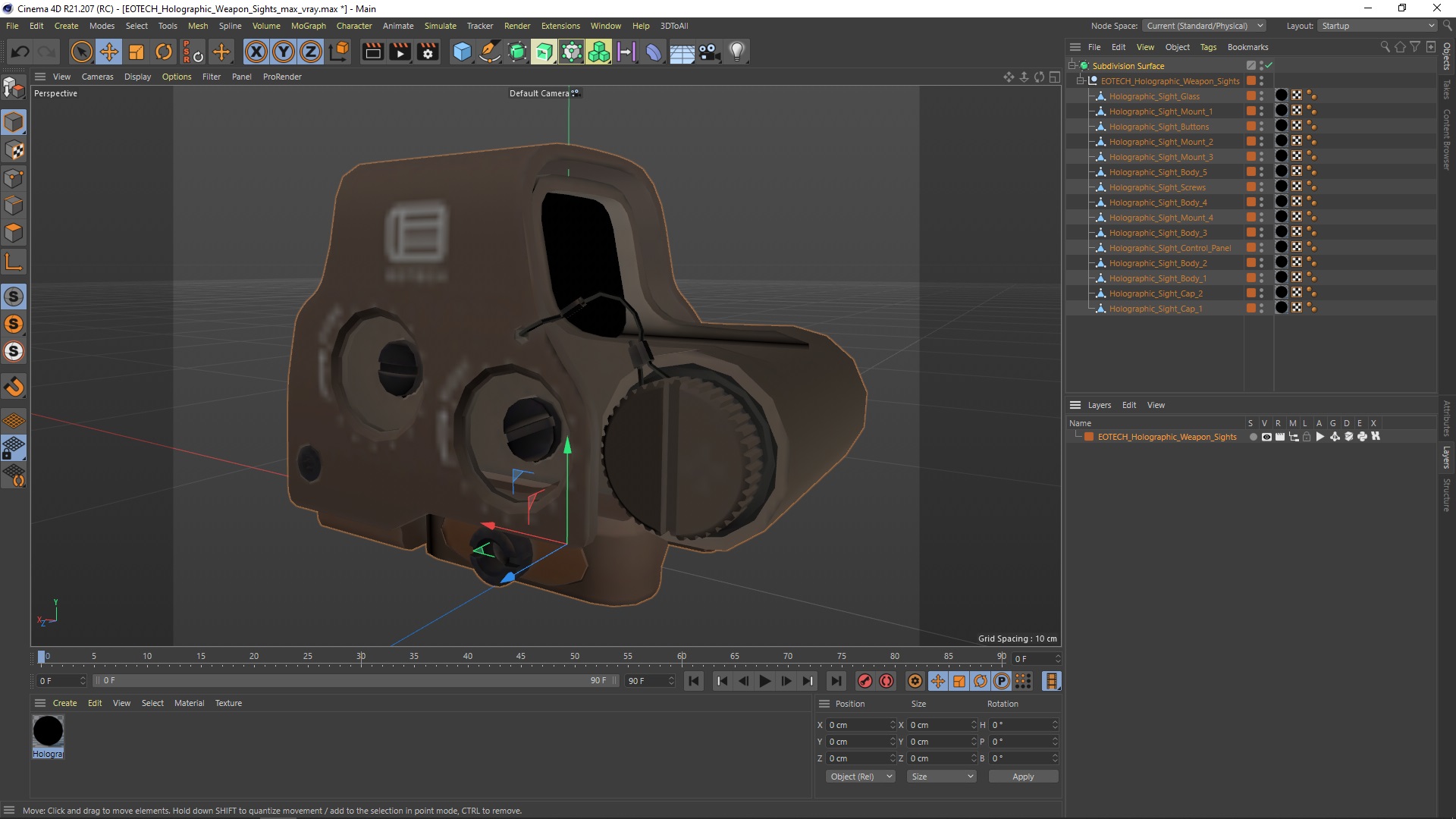Render to Picture Viewer

400,52
